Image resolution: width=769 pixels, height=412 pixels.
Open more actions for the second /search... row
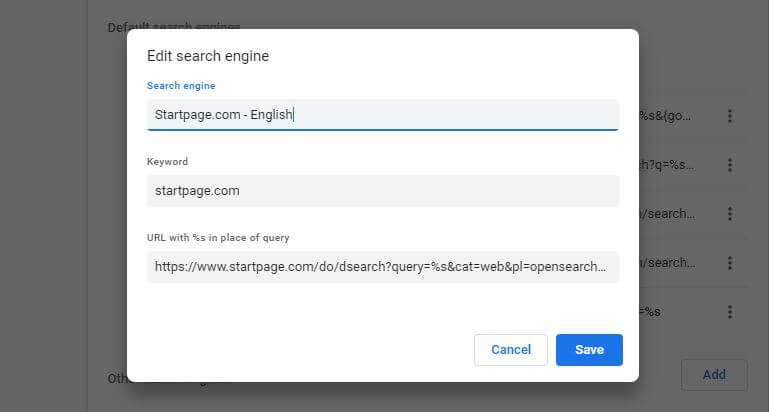point(730,263)
